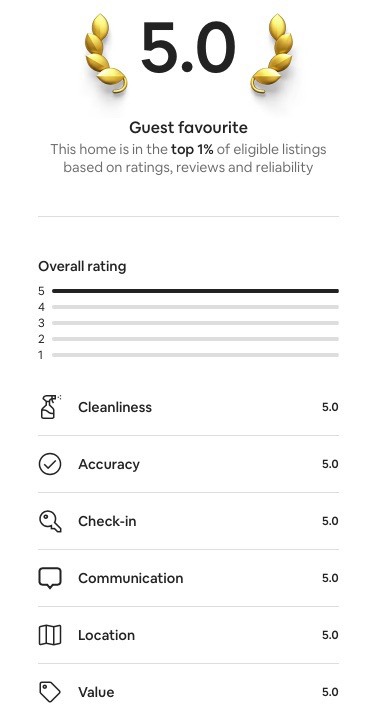Click the Location map icon

[50, 635]
